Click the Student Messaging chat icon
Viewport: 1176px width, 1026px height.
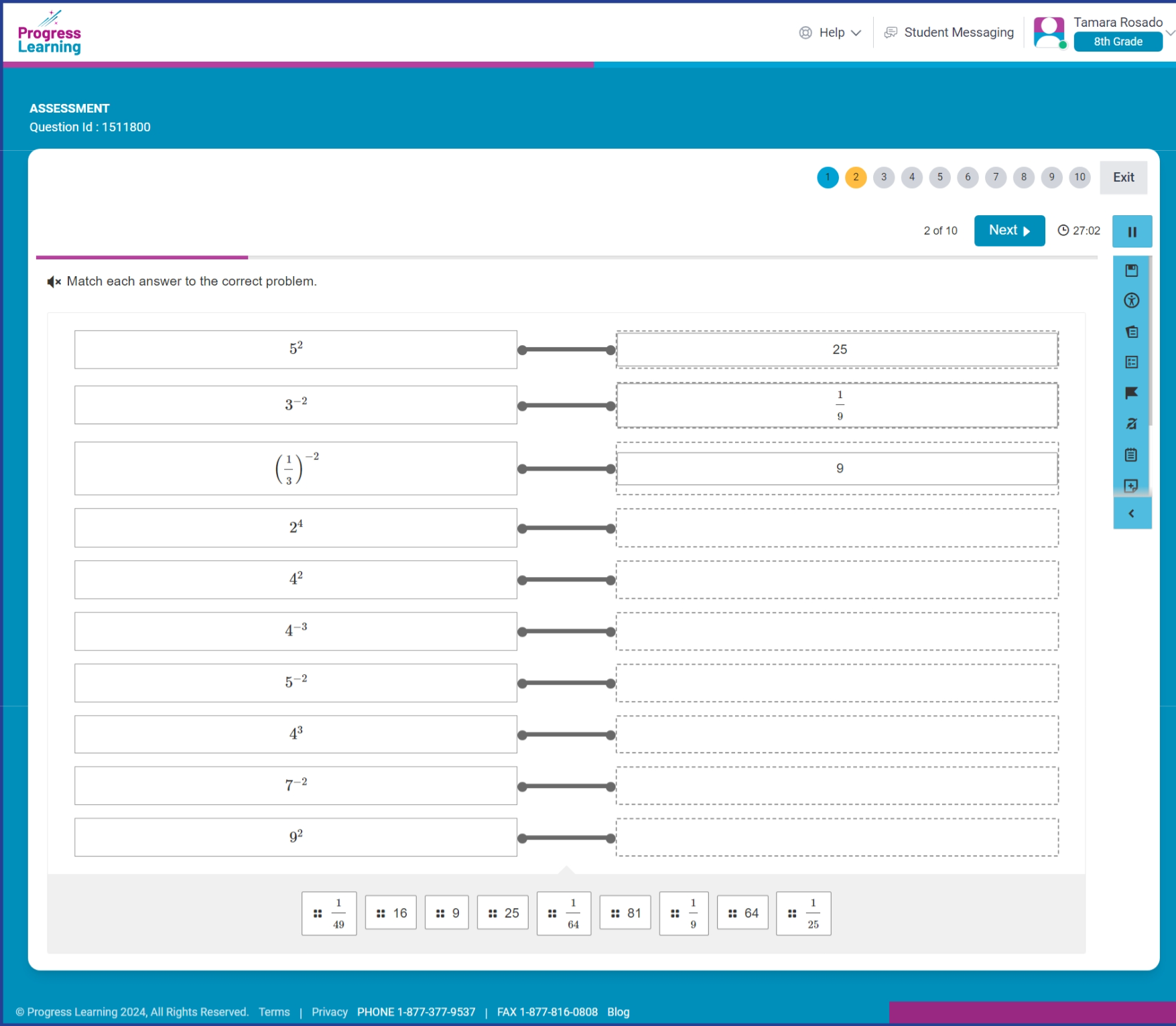(x=891, y=33)
